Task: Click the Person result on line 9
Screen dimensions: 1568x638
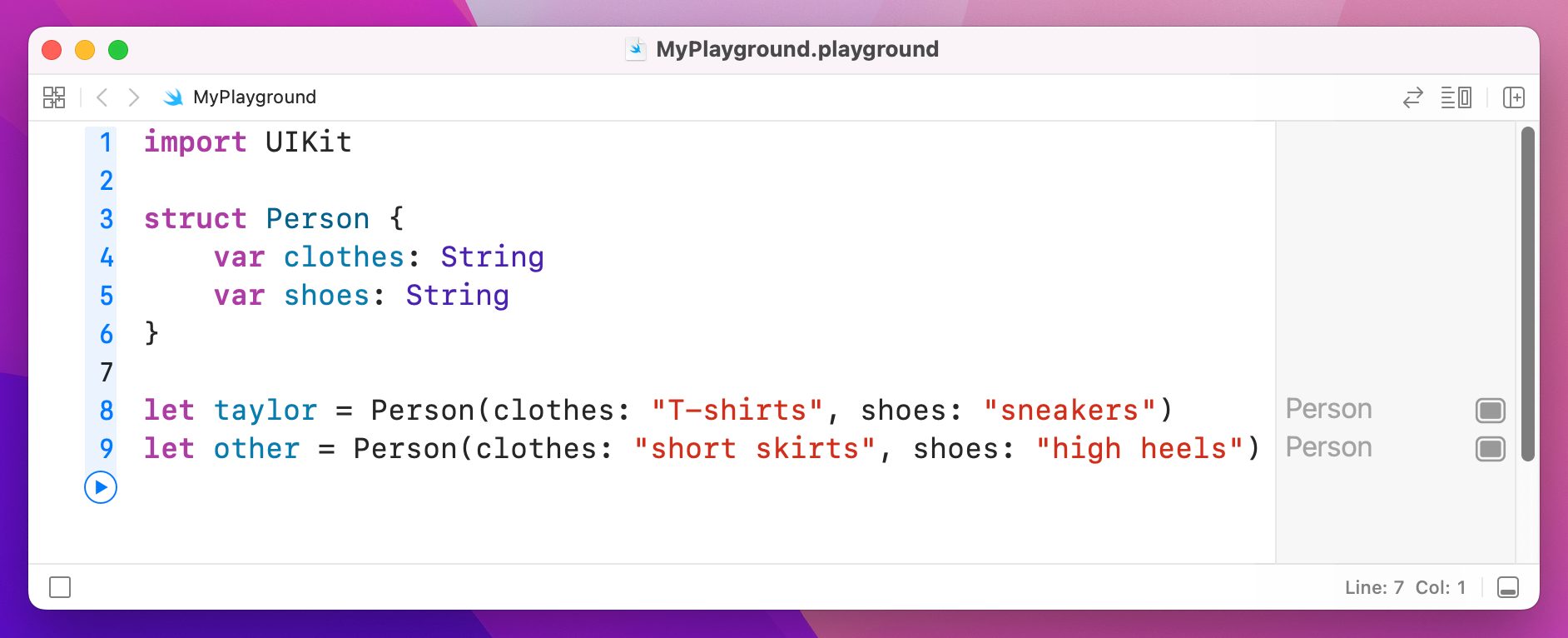Action: click(x=1329, y=447)
